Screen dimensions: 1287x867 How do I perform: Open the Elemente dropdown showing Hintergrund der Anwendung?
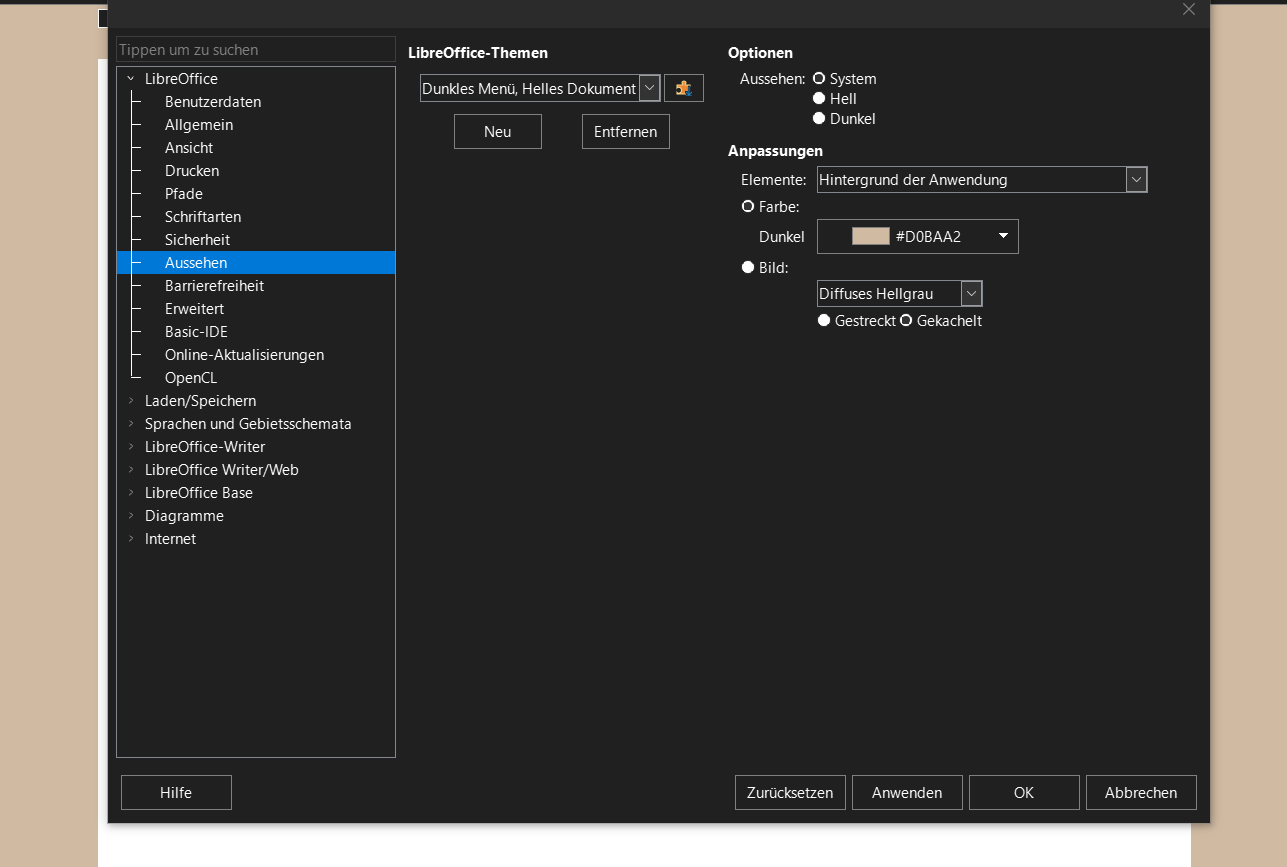(x=1136, y=179)
